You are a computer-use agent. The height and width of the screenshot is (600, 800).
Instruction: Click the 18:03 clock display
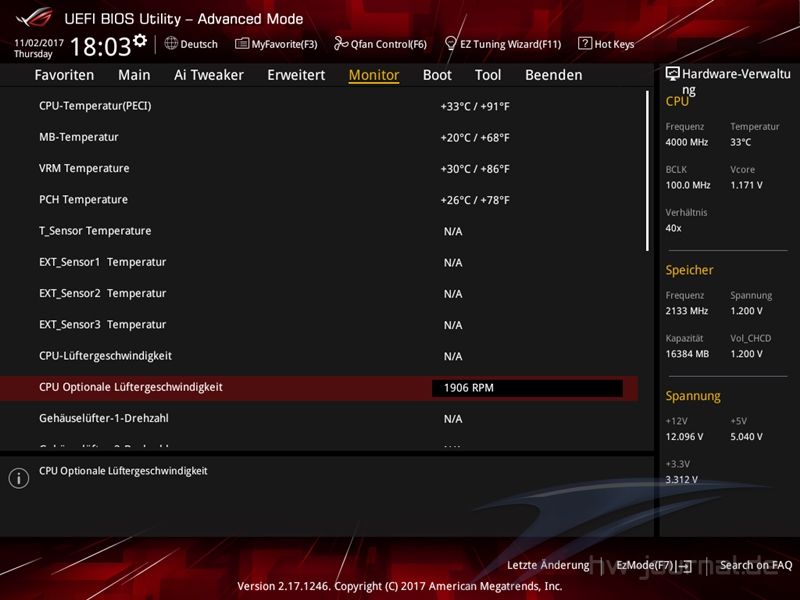point(101,46)
